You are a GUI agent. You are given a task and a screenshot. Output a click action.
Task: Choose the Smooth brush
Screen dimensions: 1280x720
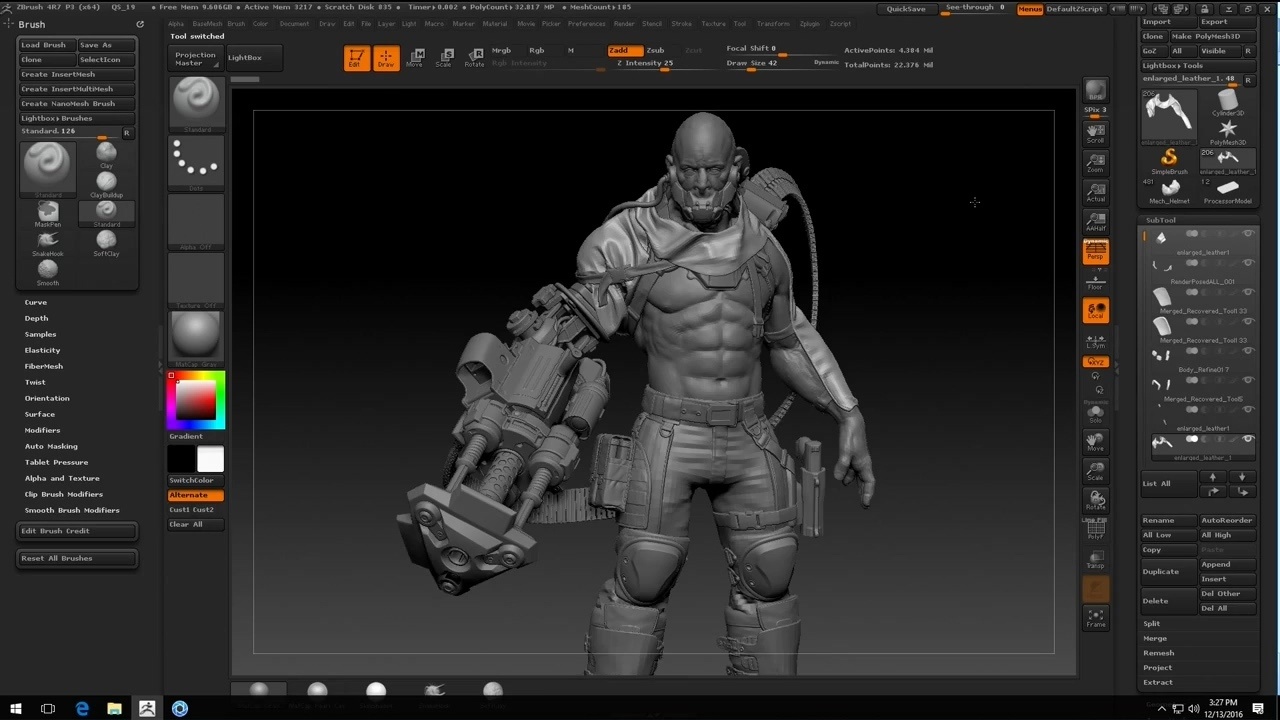click(x=48, y=272)
